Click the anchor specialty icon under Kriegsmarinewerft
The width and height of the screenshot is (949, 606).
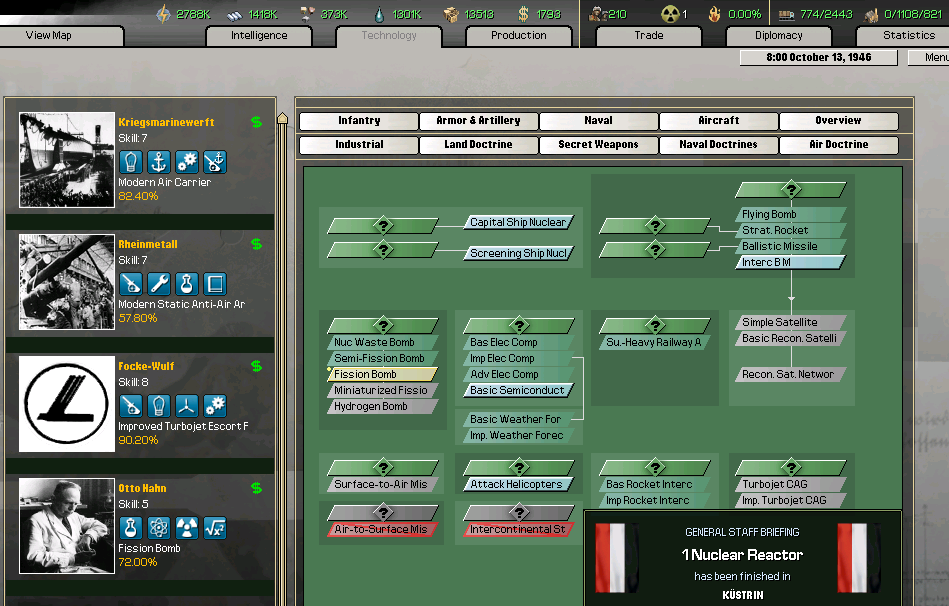(x=158, y=162)
